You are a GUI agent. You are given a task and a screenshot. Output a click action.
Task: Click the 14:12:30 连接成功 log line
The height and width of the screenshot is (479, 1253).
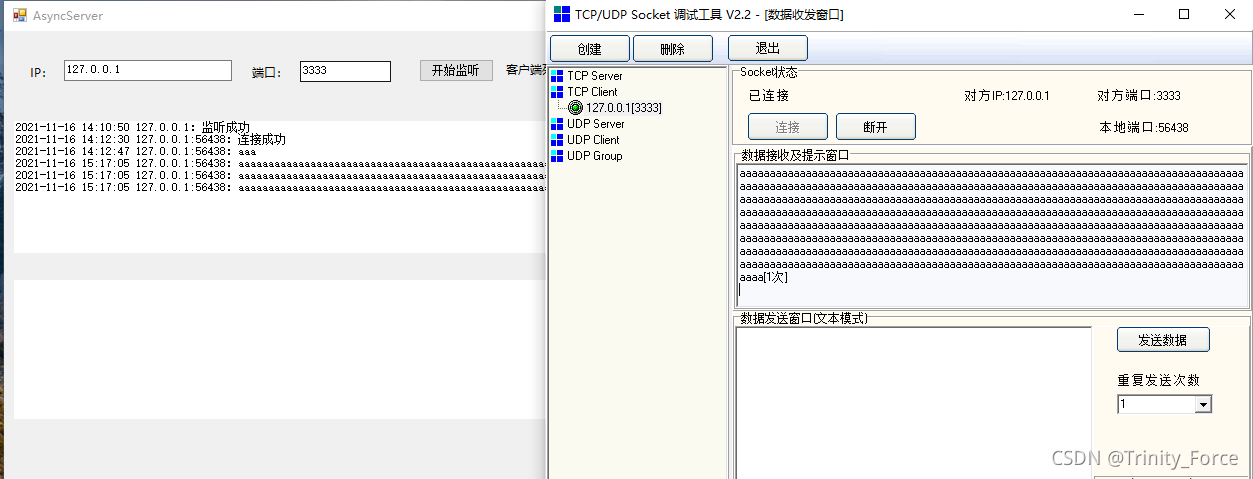(x=150, y=140)
